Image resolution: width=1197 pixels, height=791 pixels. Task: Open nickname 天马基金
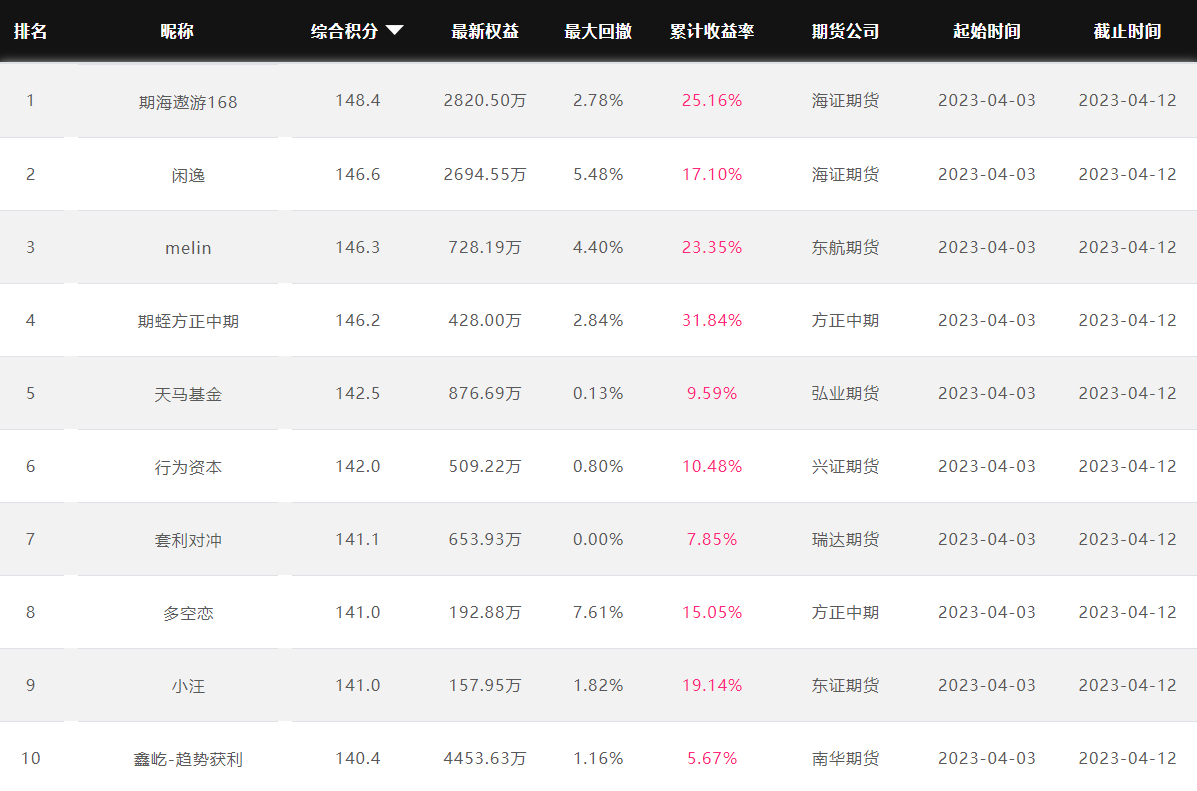tap(188, 395)
